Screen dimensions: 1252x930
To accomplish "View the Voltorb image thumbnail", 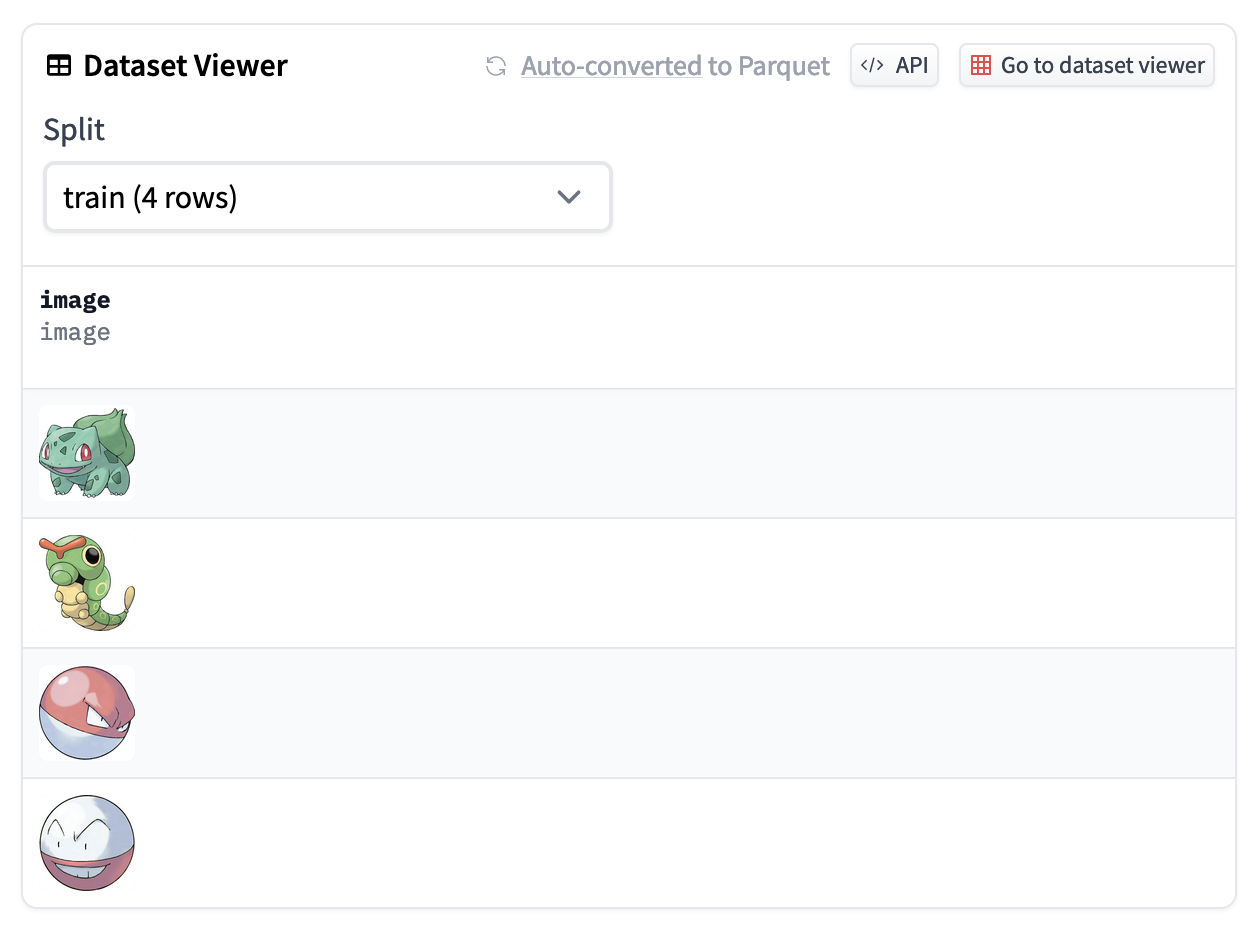I will [x=87, y=713].
